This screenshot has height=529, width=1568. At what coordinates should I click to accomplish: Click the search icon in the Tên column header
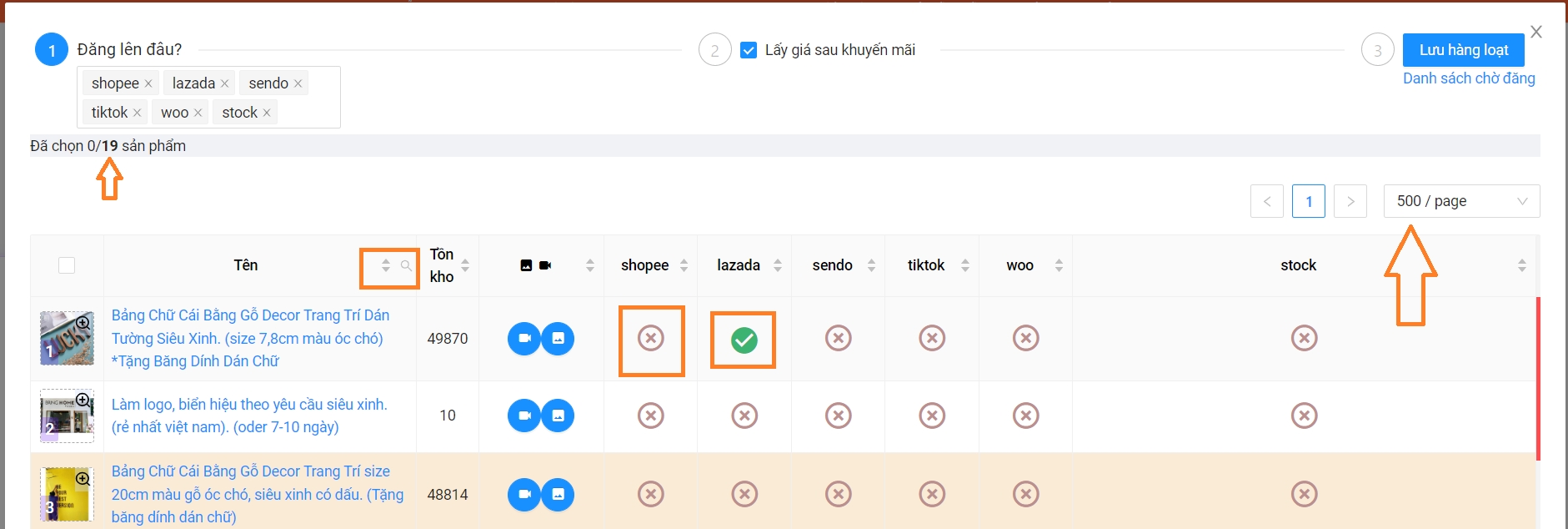click(x=406, y=265)
